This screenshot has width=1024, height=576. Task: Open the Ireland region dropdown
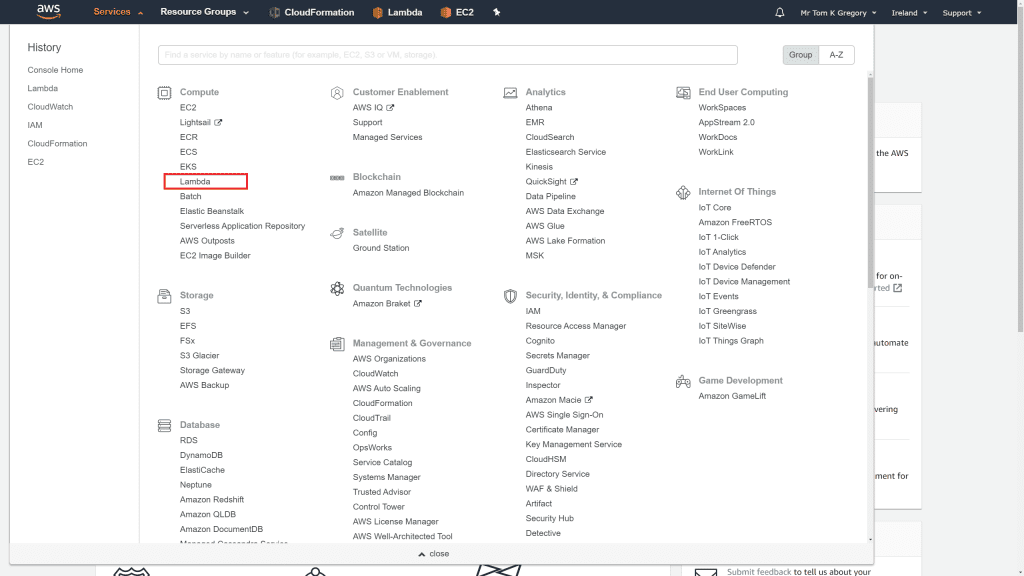click(x=910, y=13)
